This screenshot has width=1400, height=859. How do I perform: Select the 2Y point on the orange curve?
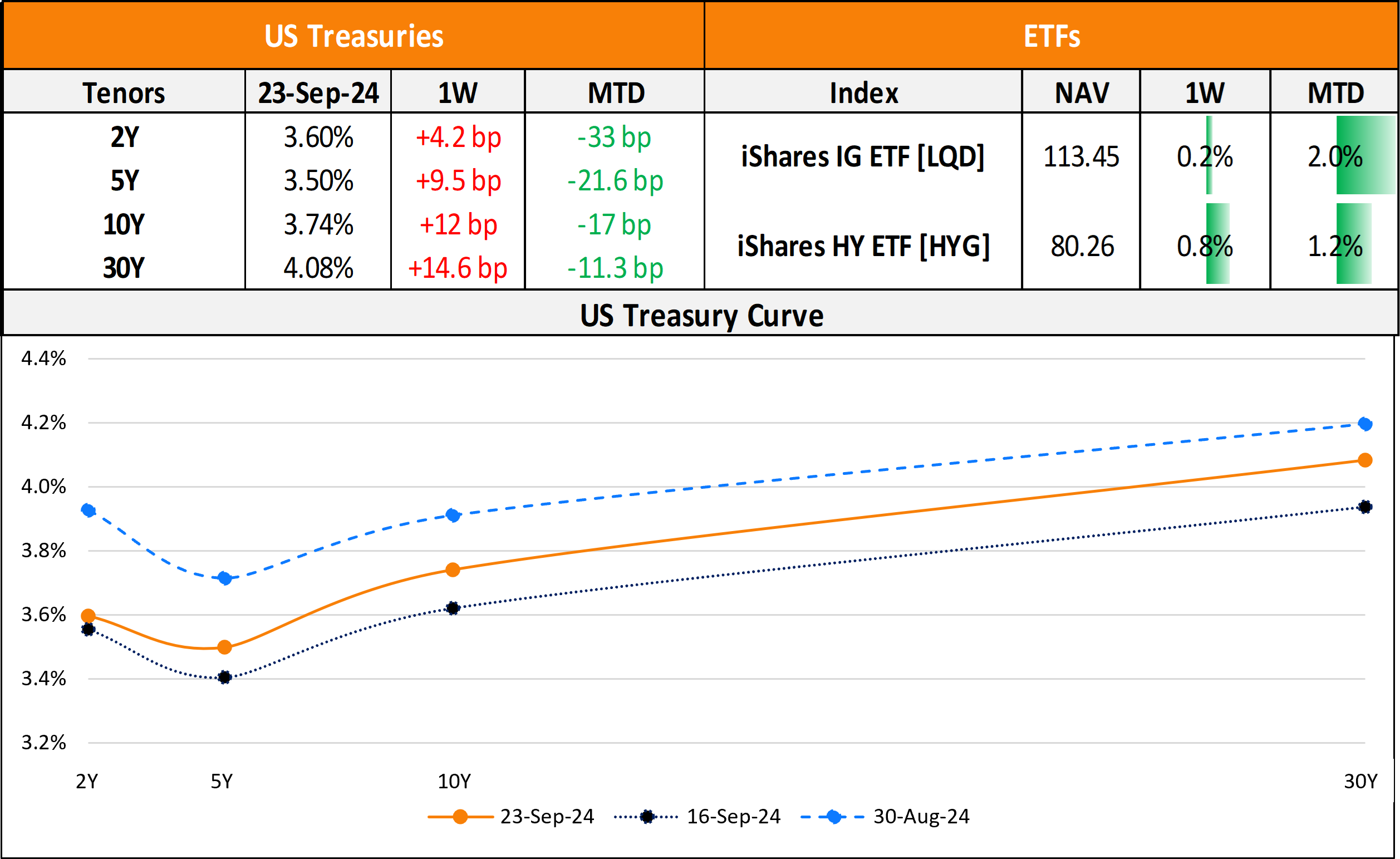(x=88, y=616)
